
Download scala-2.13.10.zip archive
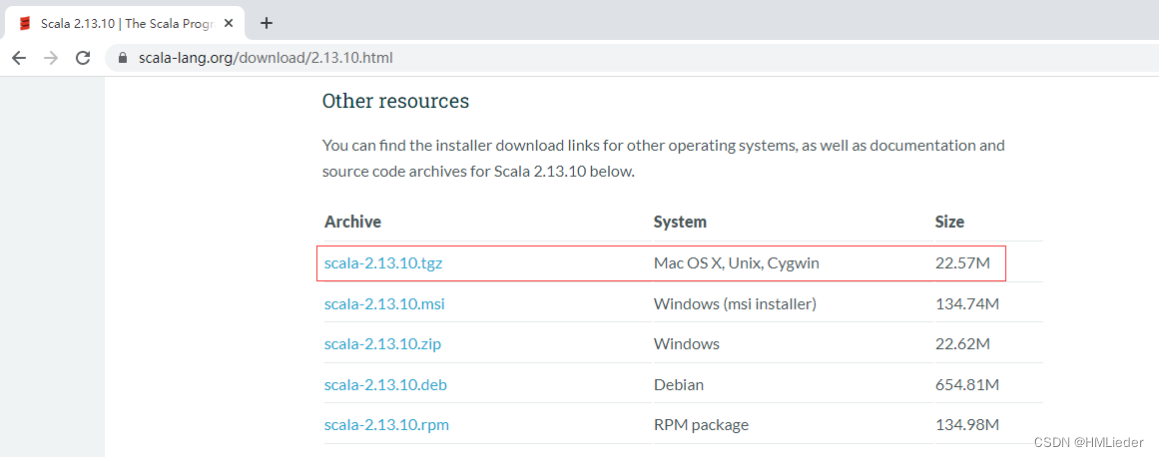(382, 344)
